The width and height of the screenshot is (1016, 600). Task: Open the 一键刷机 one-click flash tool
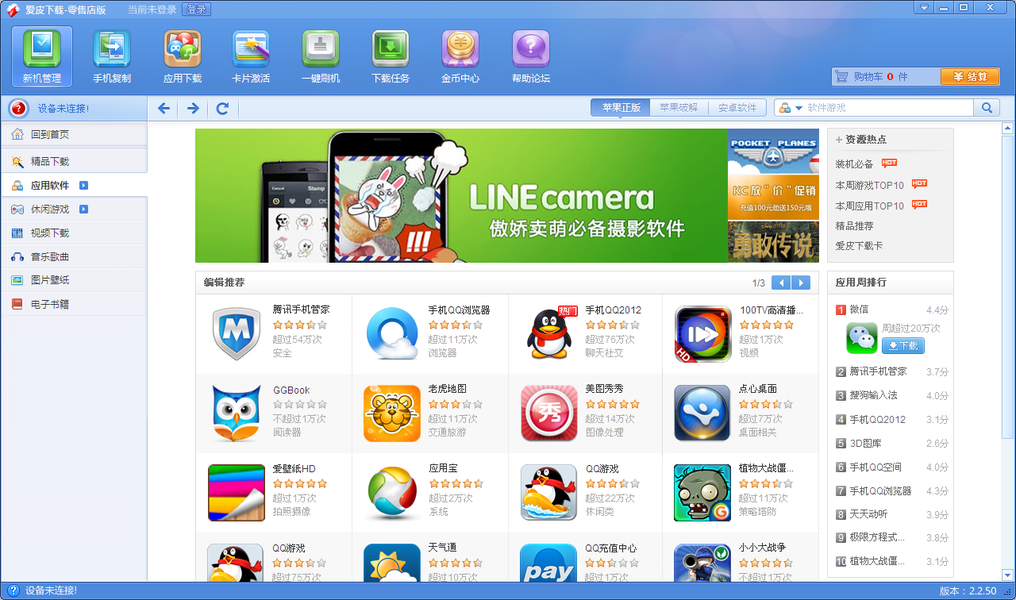click(321, 56)
